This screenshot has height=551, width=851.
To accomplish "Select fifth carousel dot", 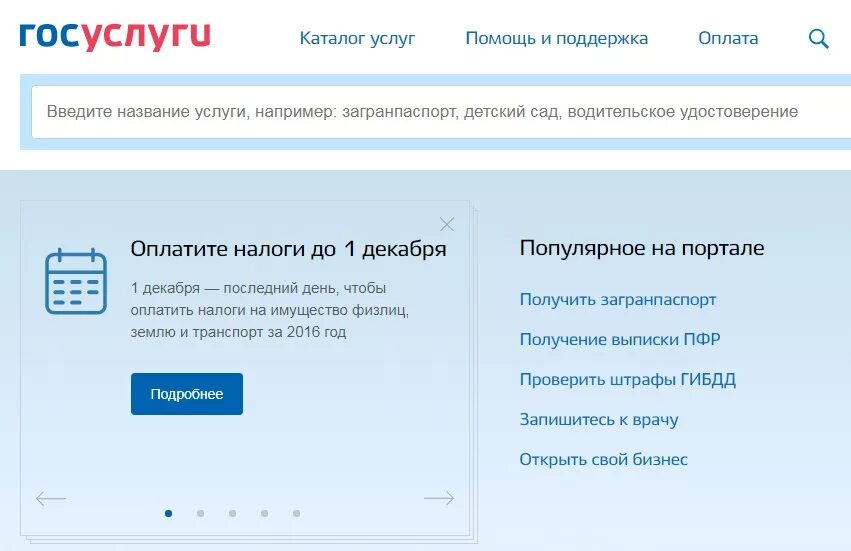I will pos(296,514).
